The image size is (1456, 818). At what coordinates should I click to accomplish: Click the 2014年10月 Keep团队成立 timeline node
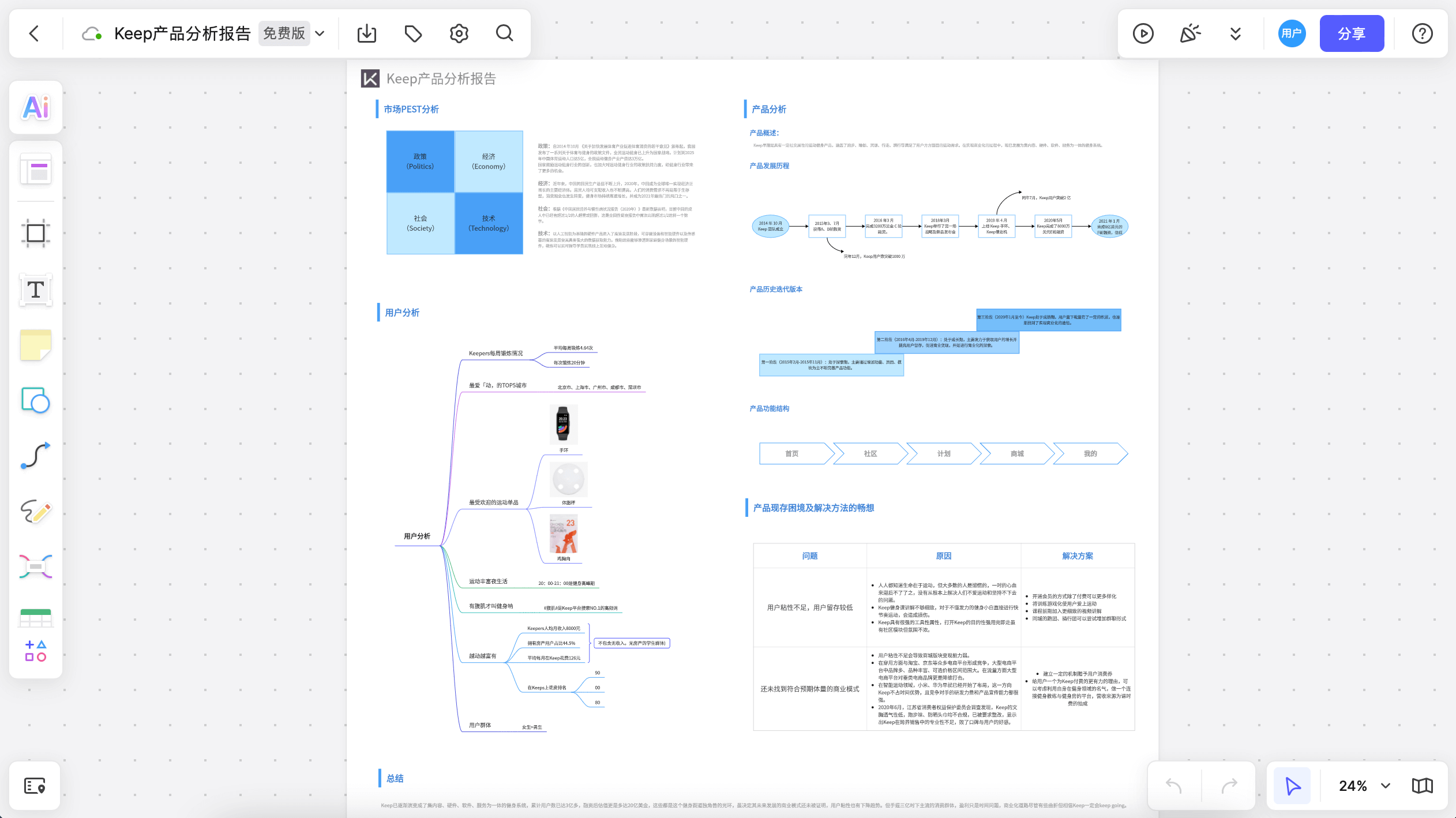click(x=770, y=226)
